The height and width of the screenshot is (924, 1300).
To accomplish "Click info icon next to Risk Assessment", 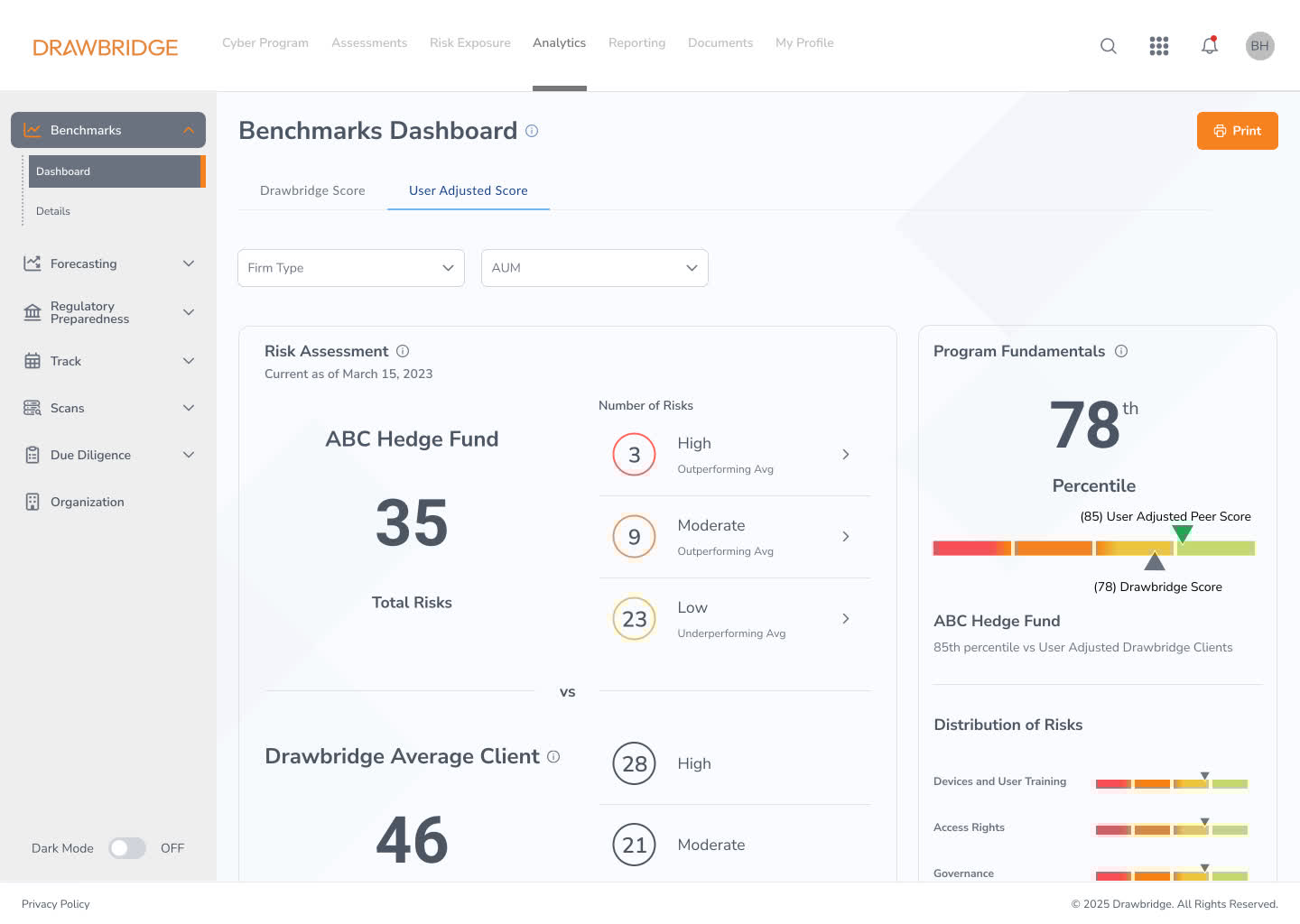I will pyautogui.click(x=403, y=351).
